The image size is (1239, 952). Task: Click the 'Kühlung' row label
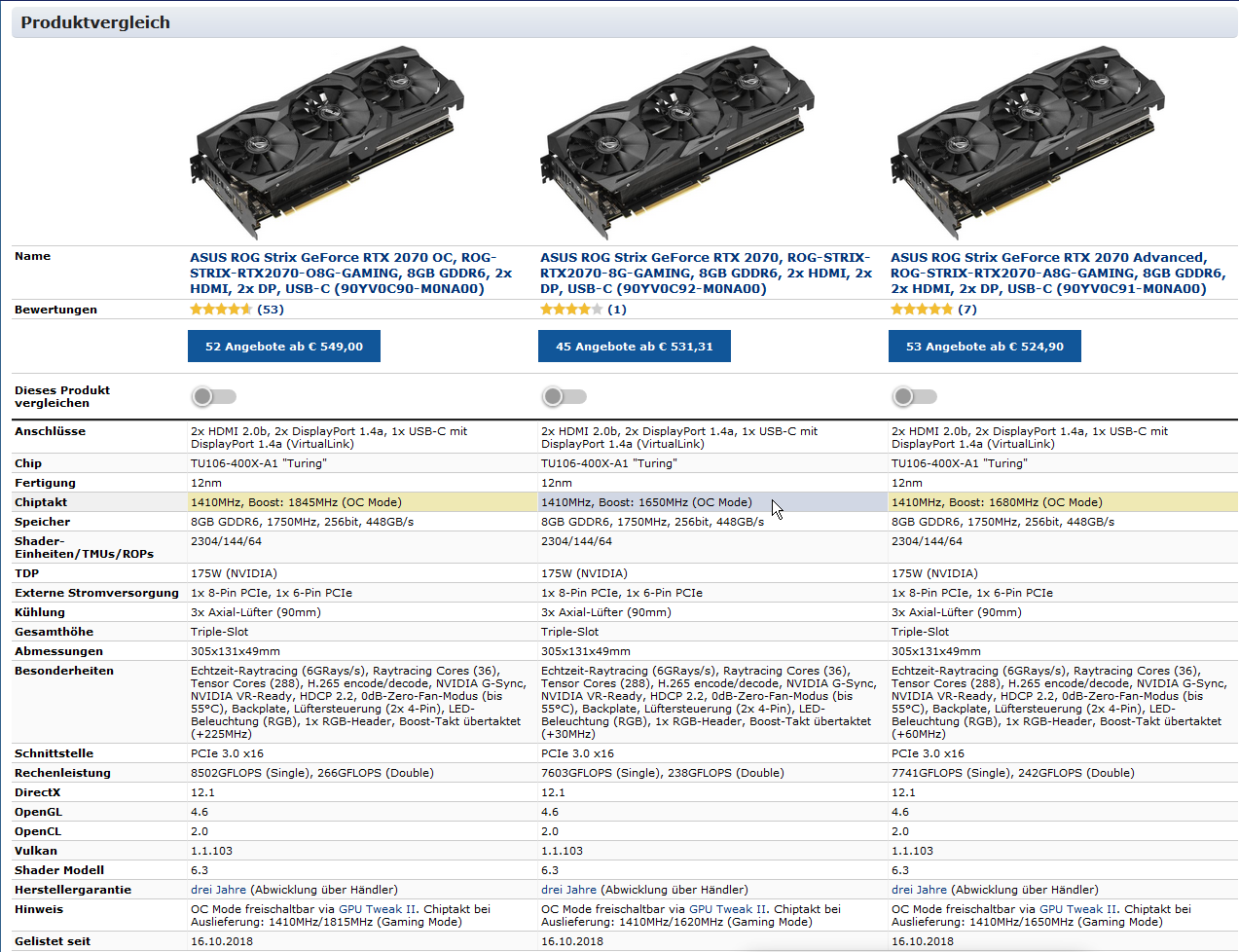tap(40, 612)
